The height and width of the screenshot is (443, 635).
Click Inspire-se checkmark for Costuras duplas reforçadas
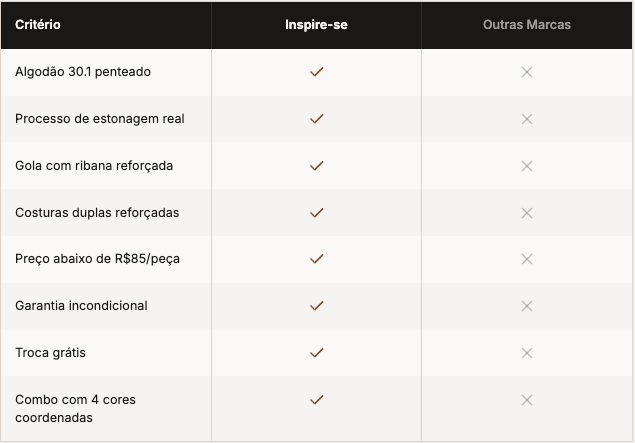click(317, 212)
